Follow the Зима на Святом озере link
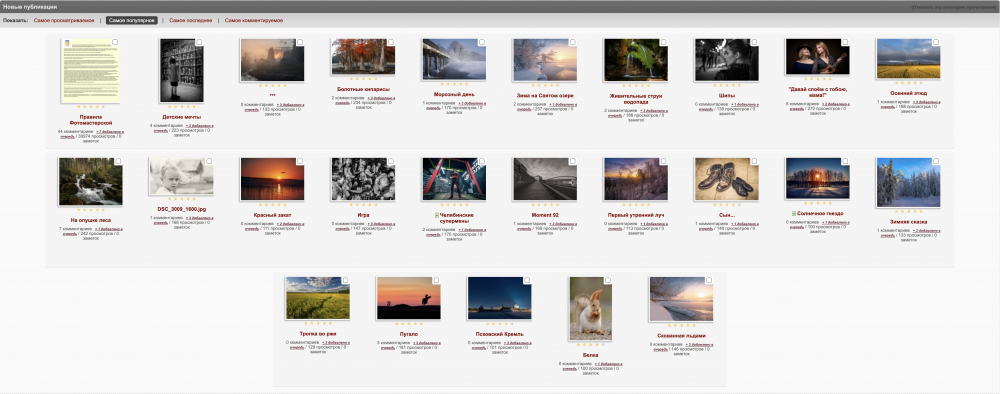The image size is (1000, 394). click(545, 96)
